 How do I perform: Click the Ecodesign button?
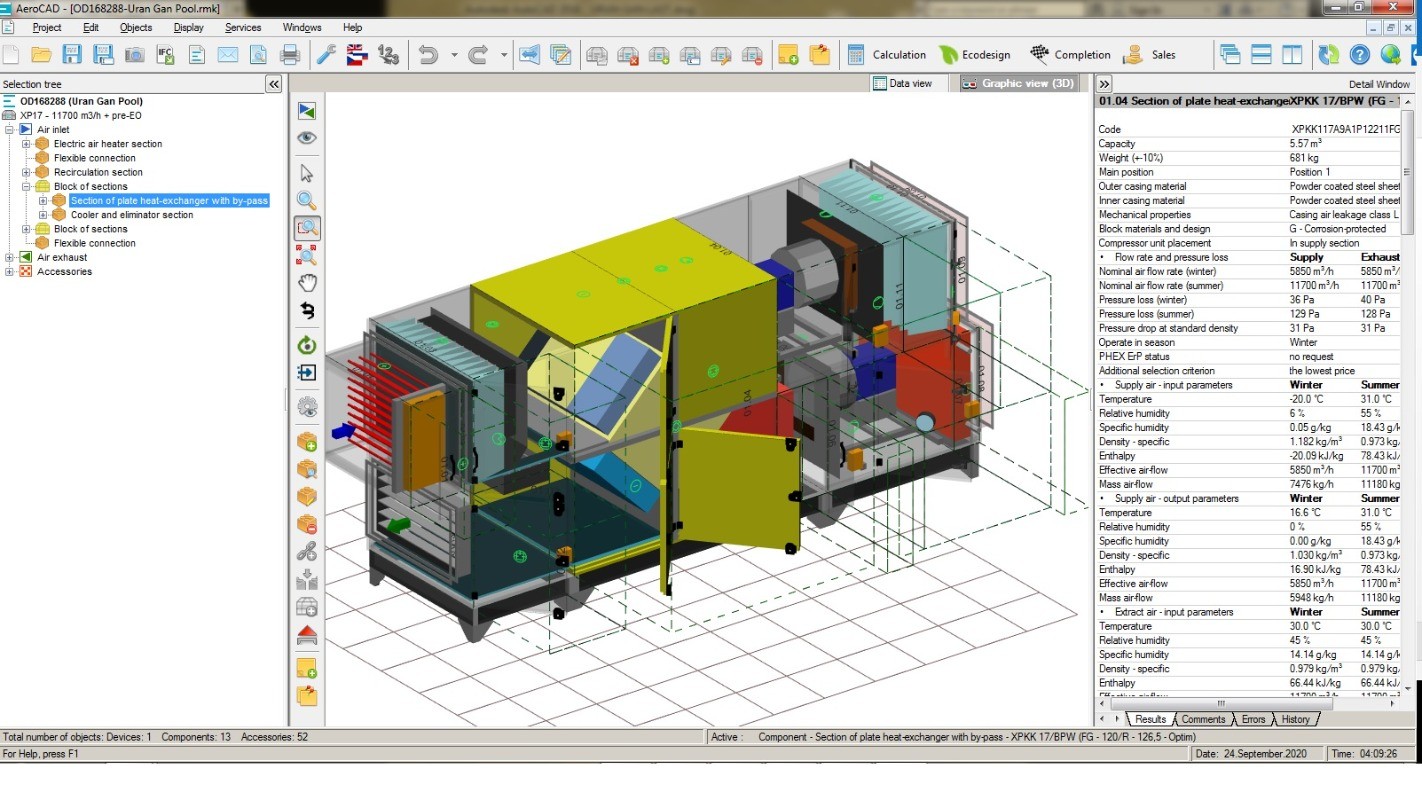(974, 55)
